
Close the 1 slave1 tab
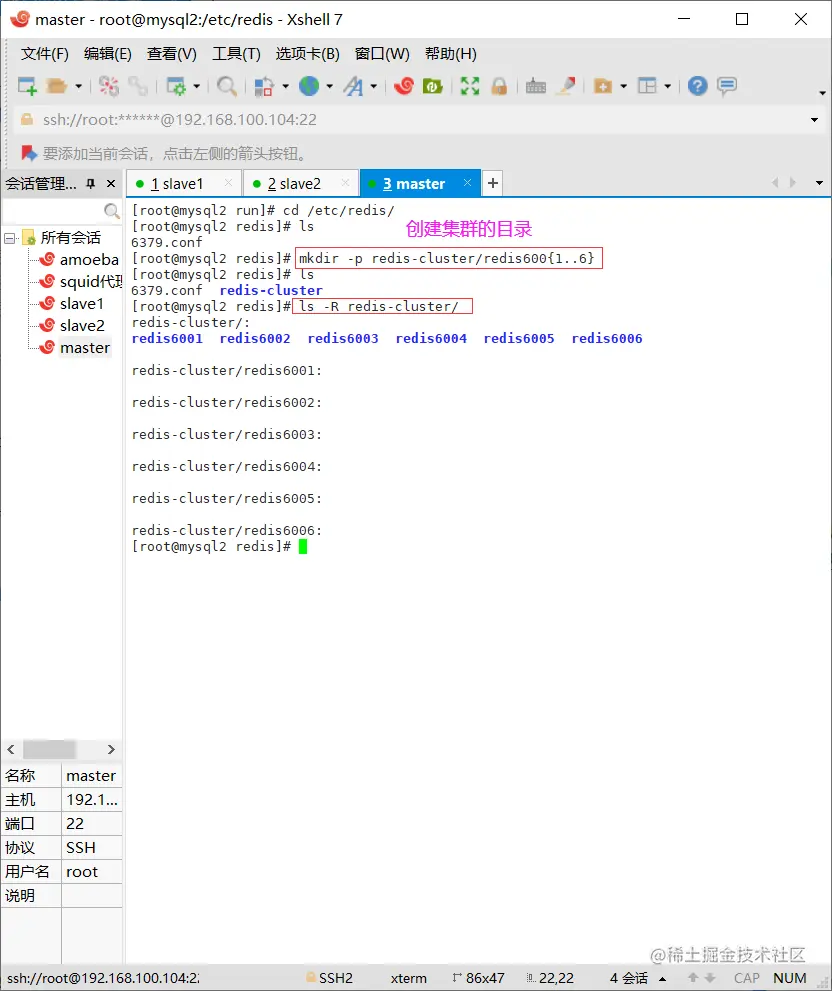point(228,183)
